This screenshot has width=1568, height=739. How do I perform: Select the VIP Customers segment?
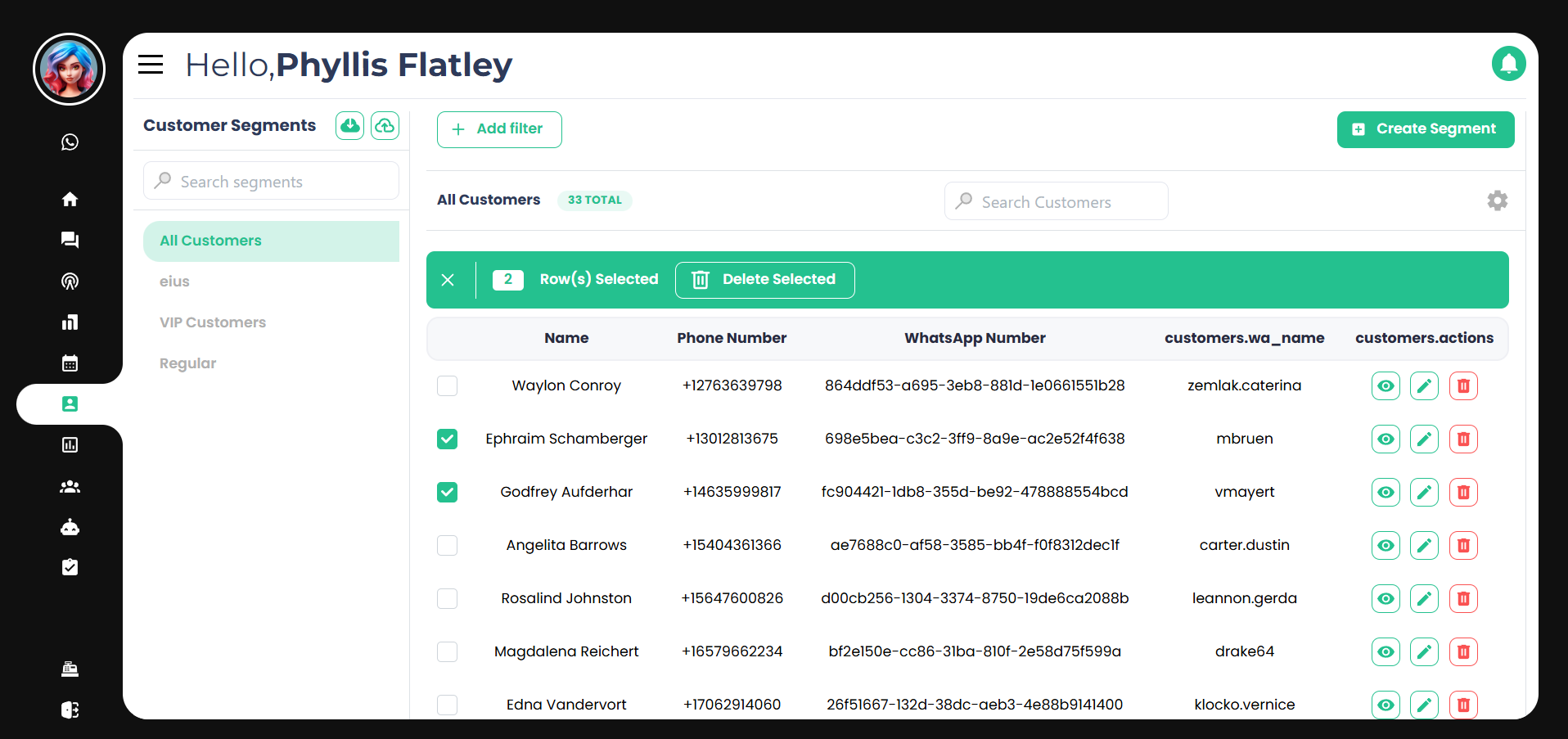click(x=213, y=322)
